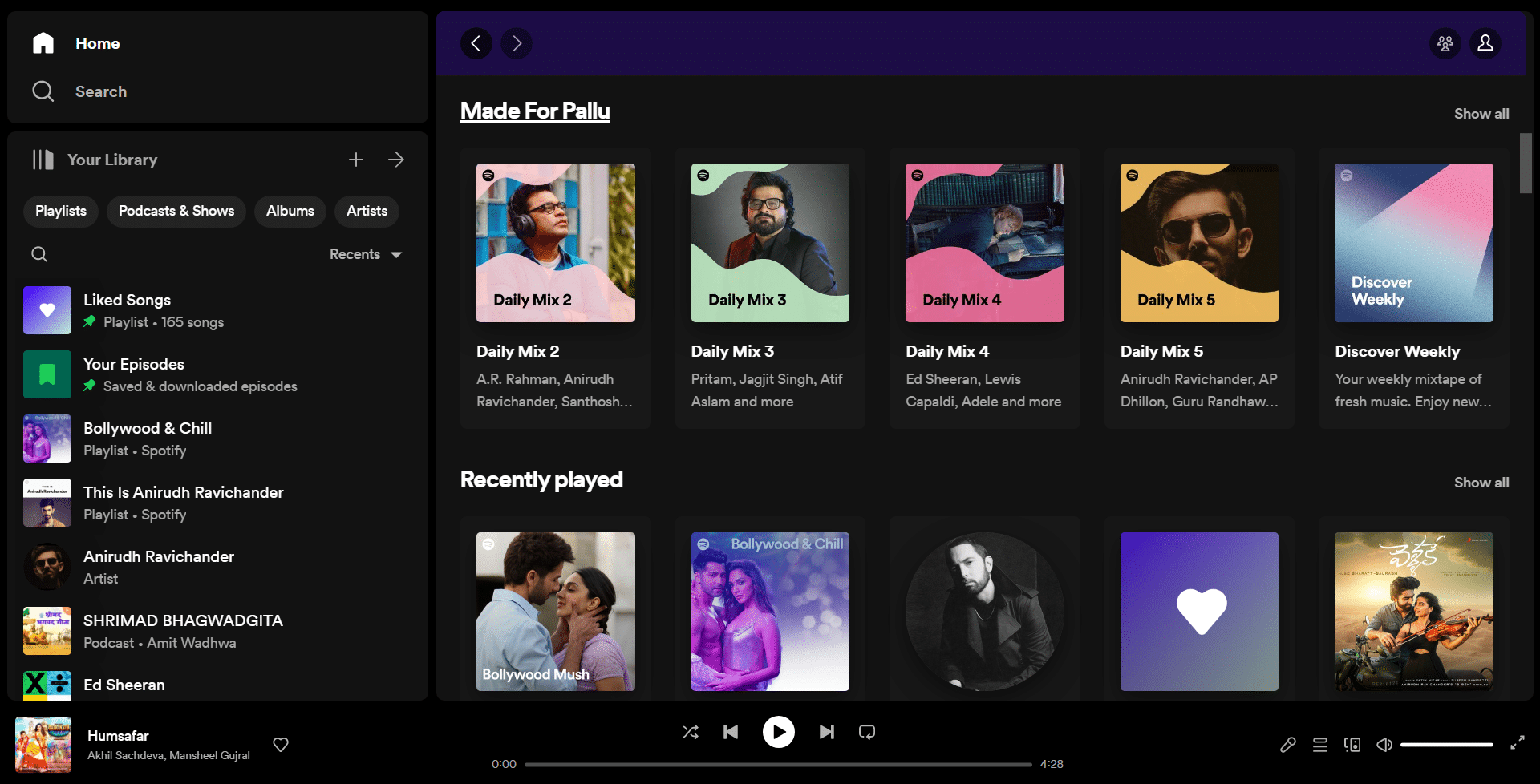1540x784 pixels.
Task: Select the Albums filter chip
Action: pos(290,211)
